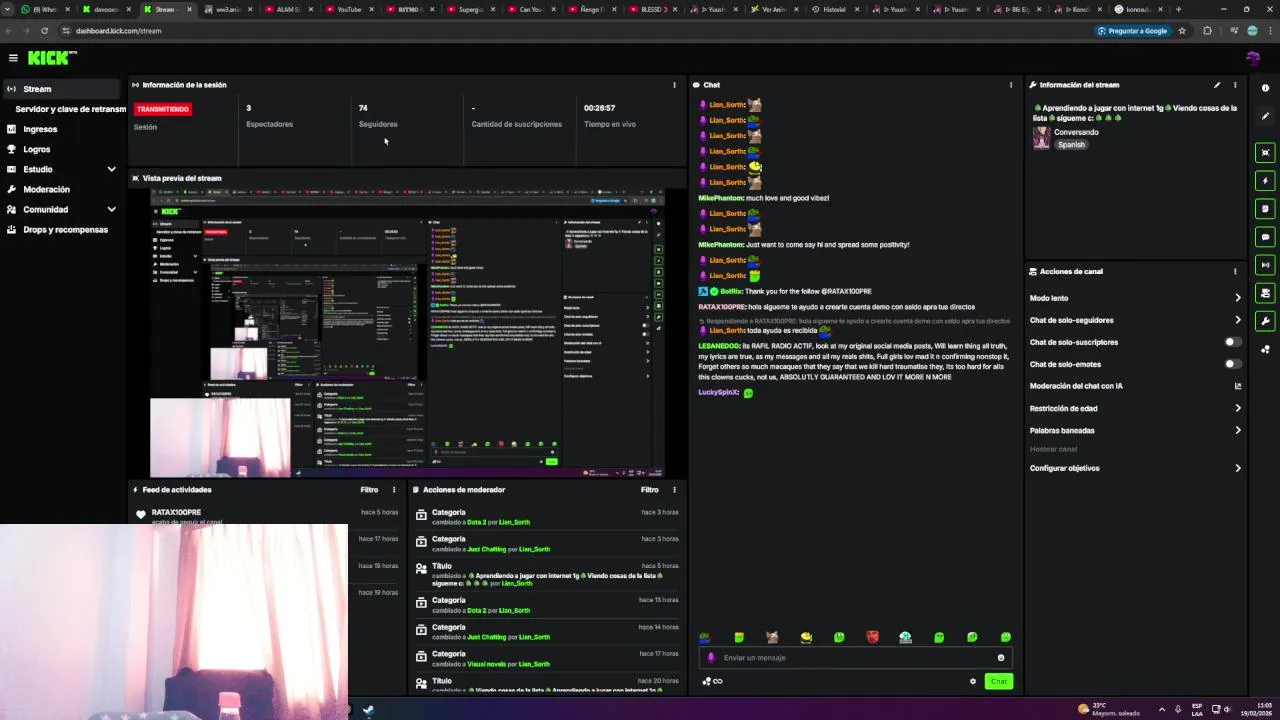Pick the red angry emote in quick bar
The height and width of the screenshot is (720, 1280).
click(x=872, y=637)
